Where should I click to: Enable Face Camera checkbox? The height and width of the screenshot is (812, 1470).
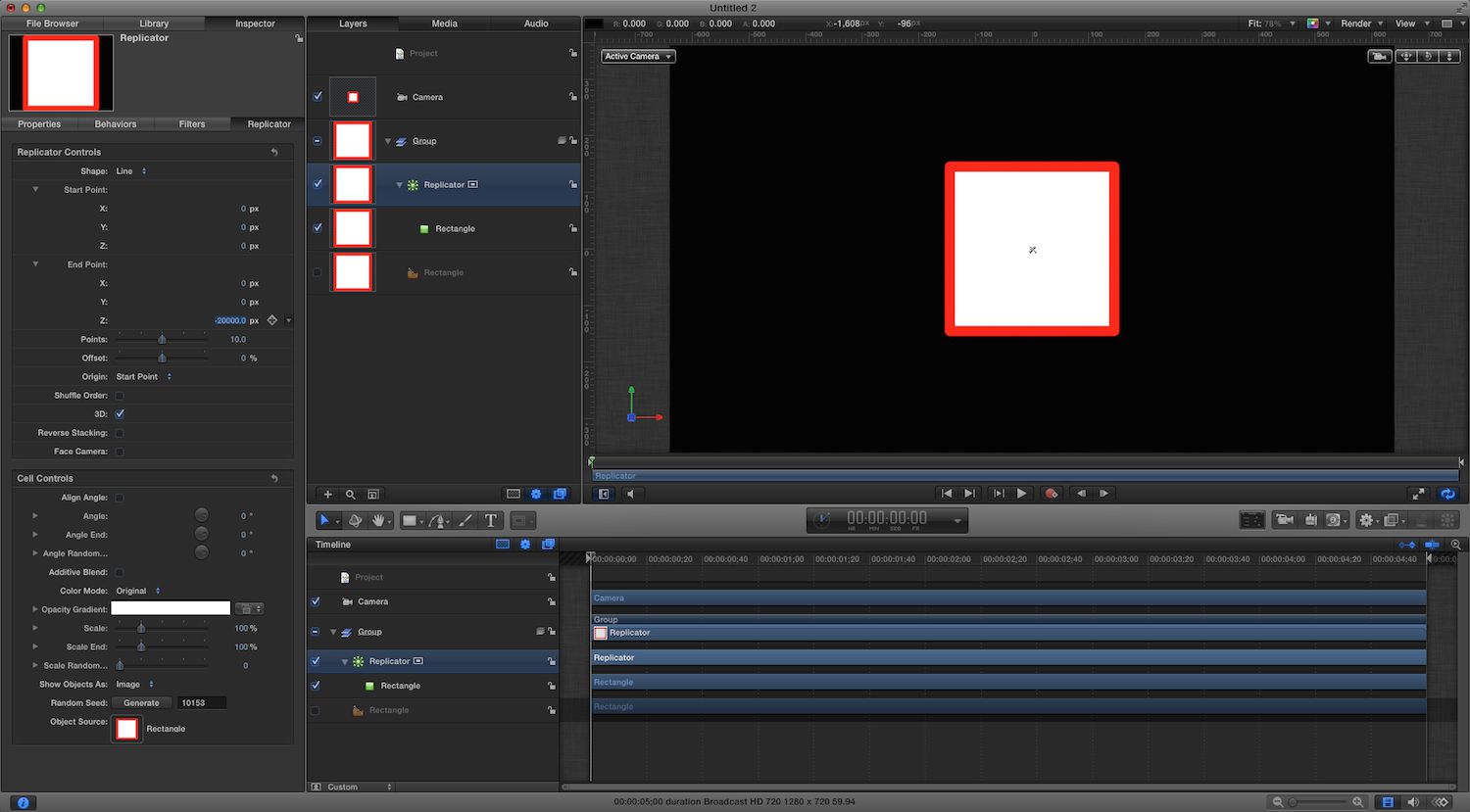click(120, 452)
